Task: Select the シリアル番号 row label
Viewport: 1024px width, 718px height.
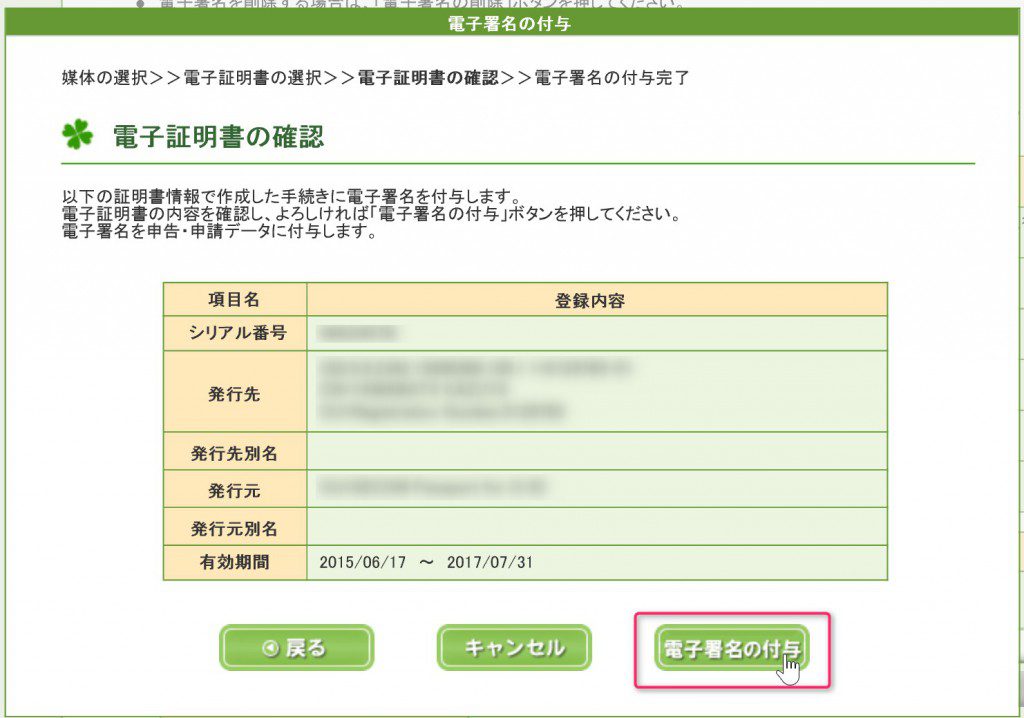Action: [x=235, y=333]
